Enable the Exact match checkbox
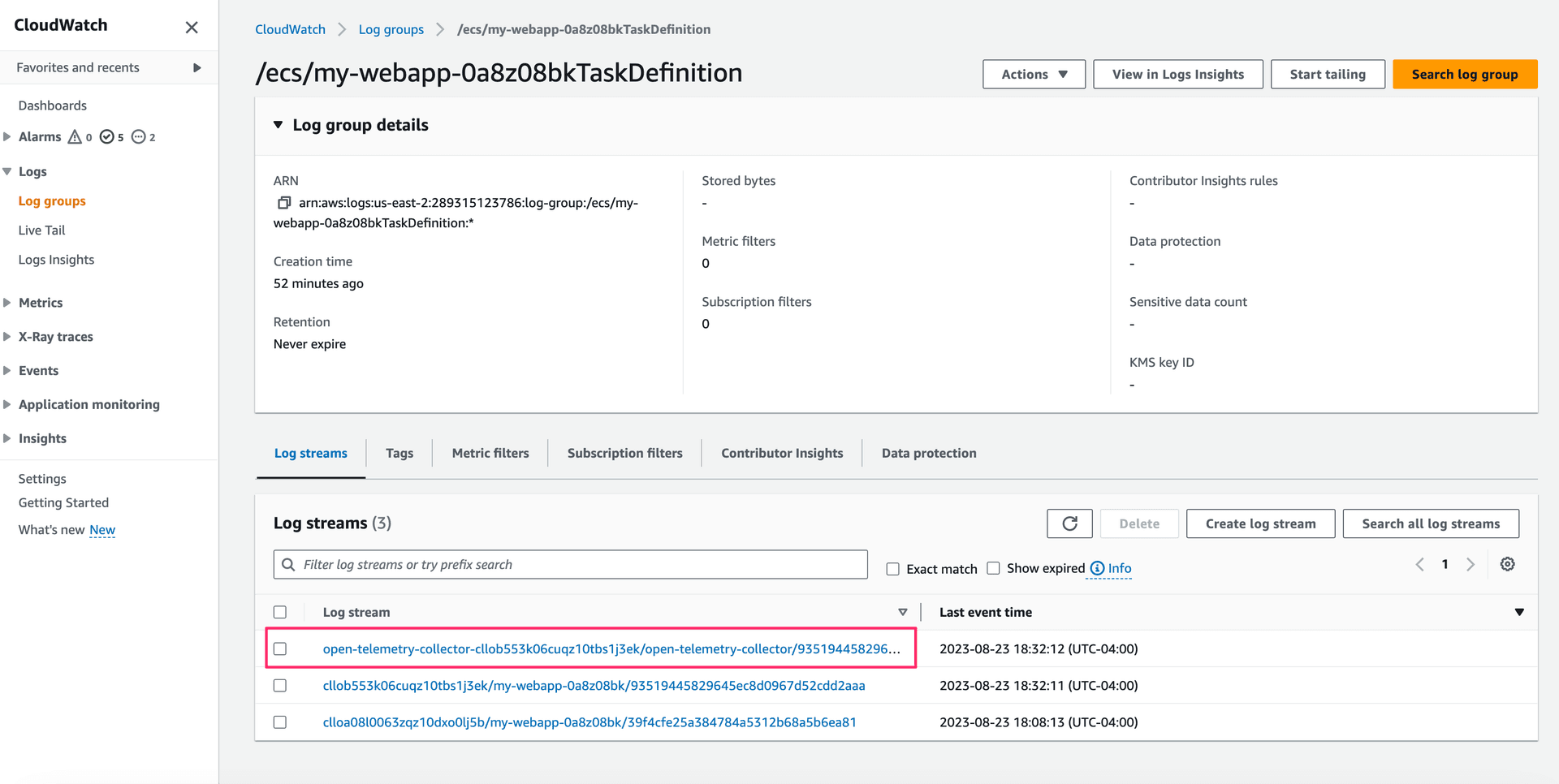 tap(892, 569)
